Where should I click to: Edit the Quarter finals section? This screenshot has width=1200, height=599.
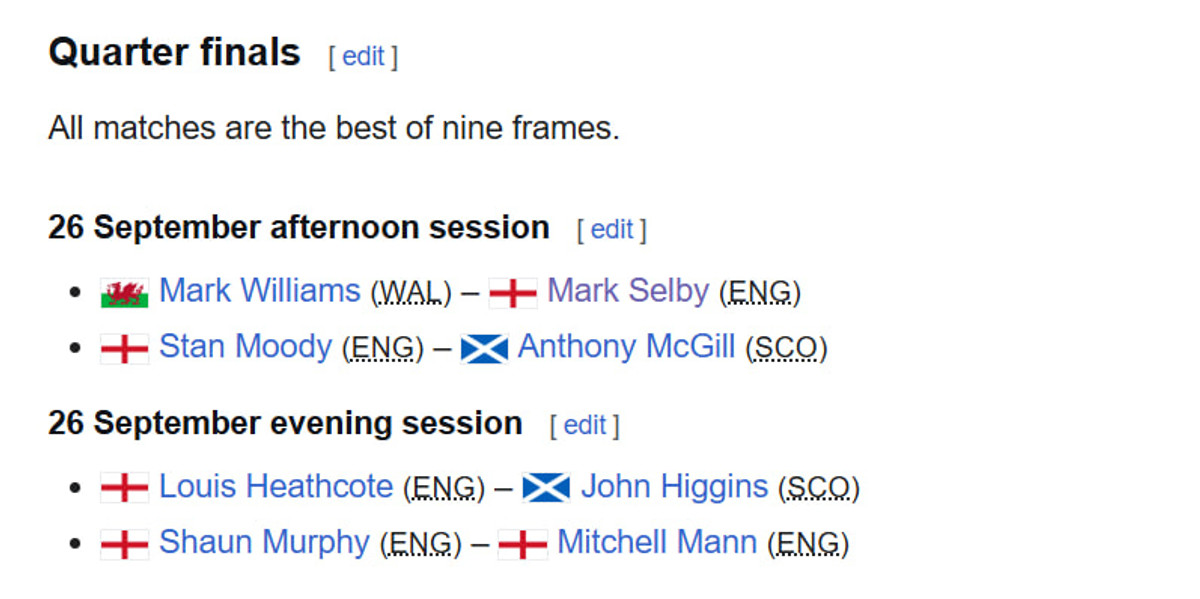(363, 57)
